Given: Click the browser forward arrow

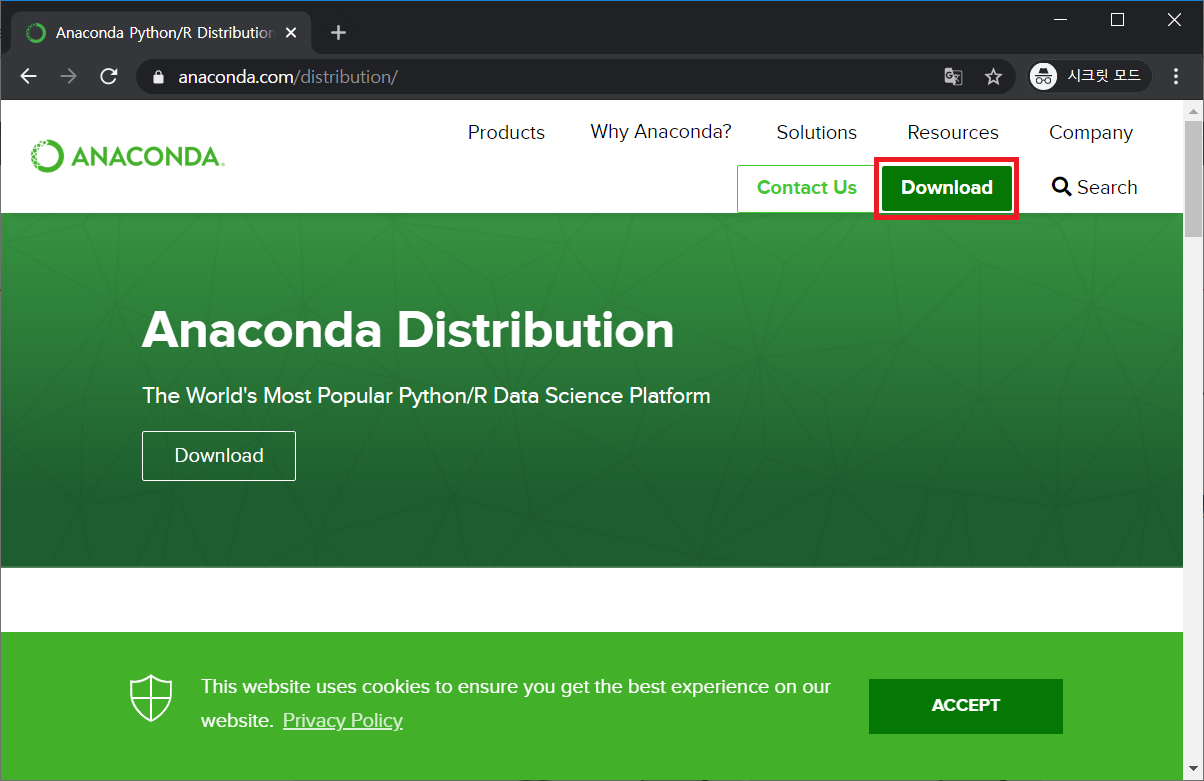Looking at the screenshot, I should tap(68, 77).
